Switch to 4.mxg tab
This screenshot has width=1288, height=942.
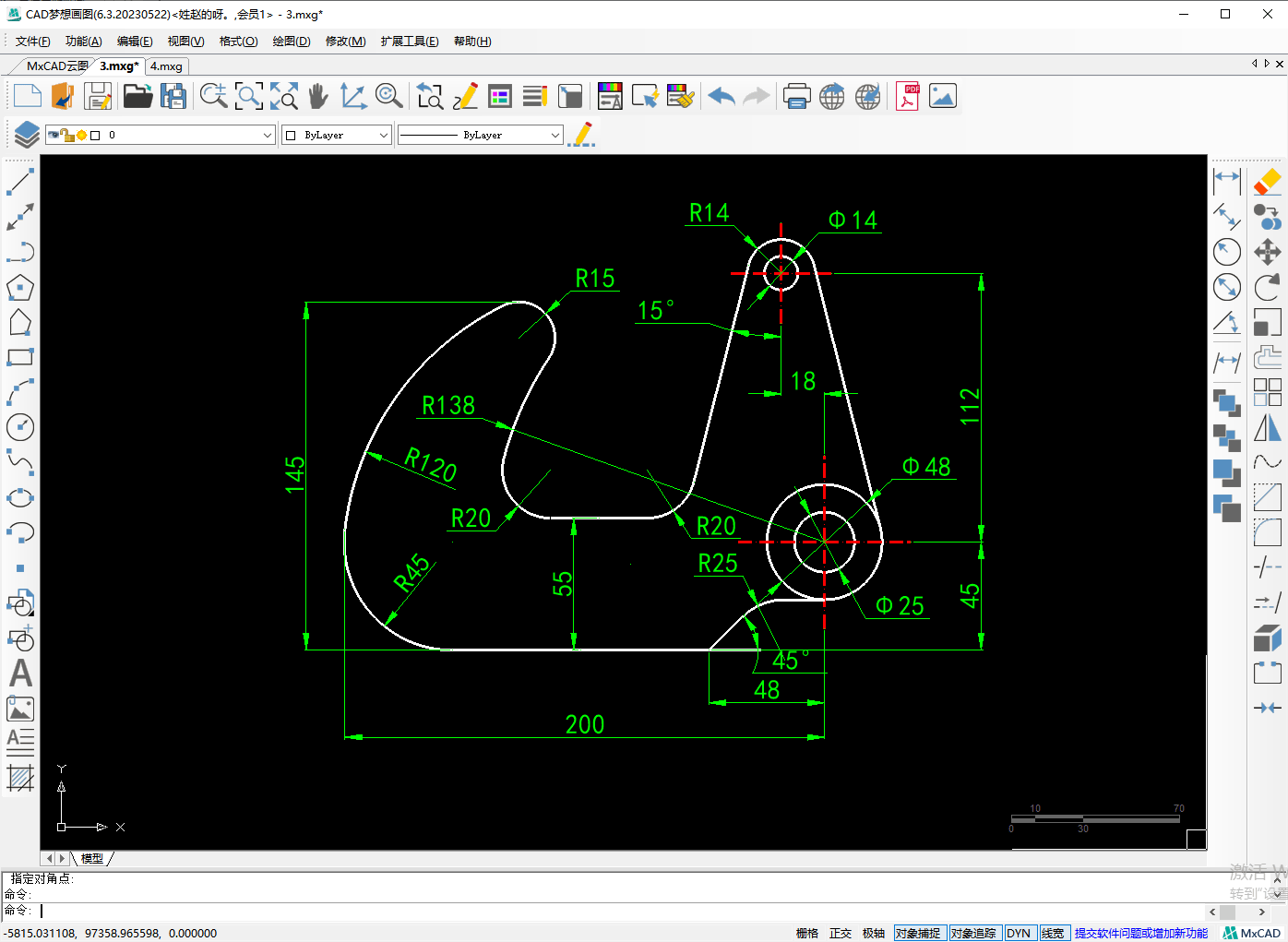(x=167, y=66)
